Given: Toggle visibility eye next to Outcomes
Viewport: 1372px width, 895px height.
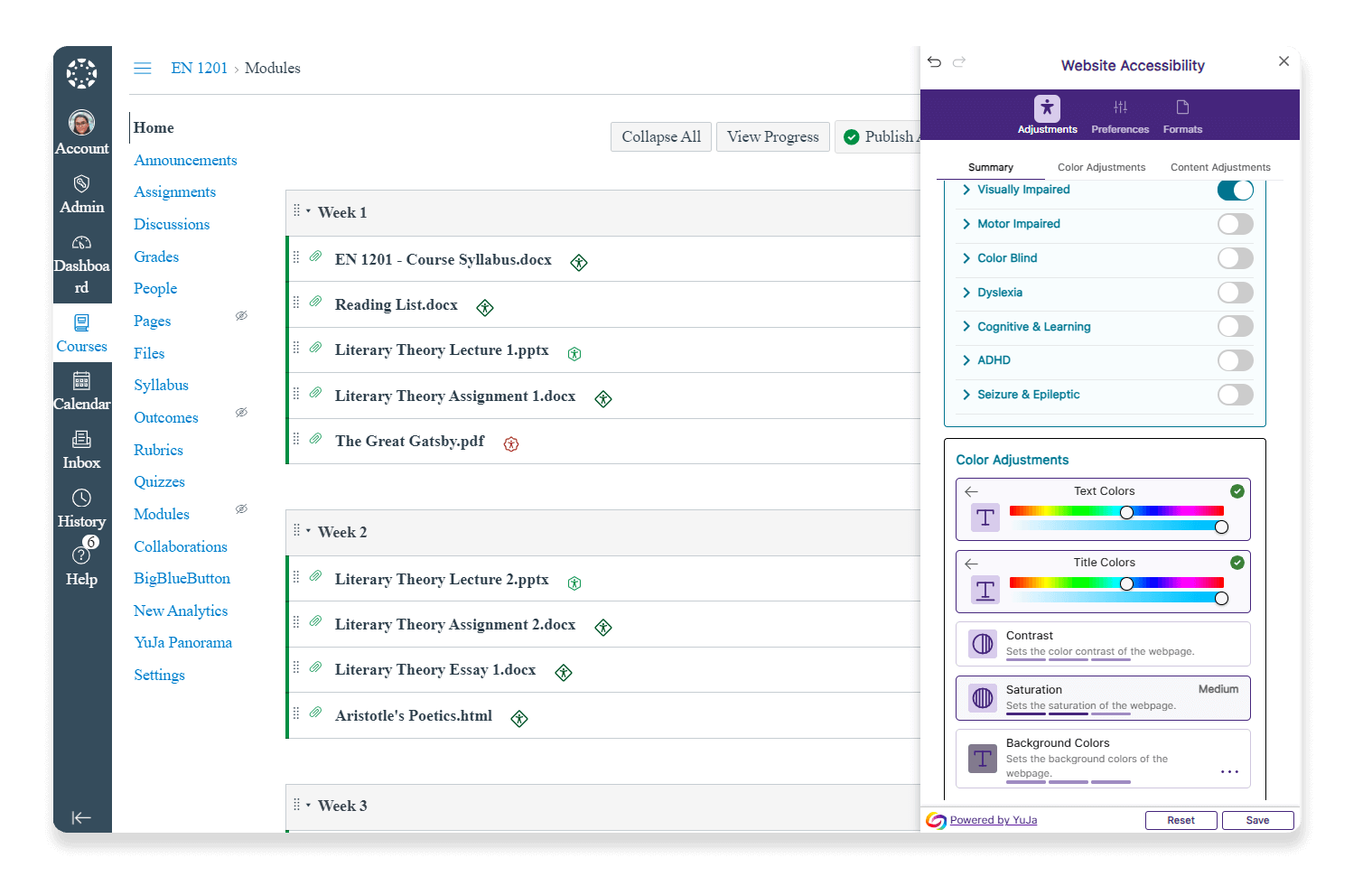Looking at the screenshot, I should 241,413.
